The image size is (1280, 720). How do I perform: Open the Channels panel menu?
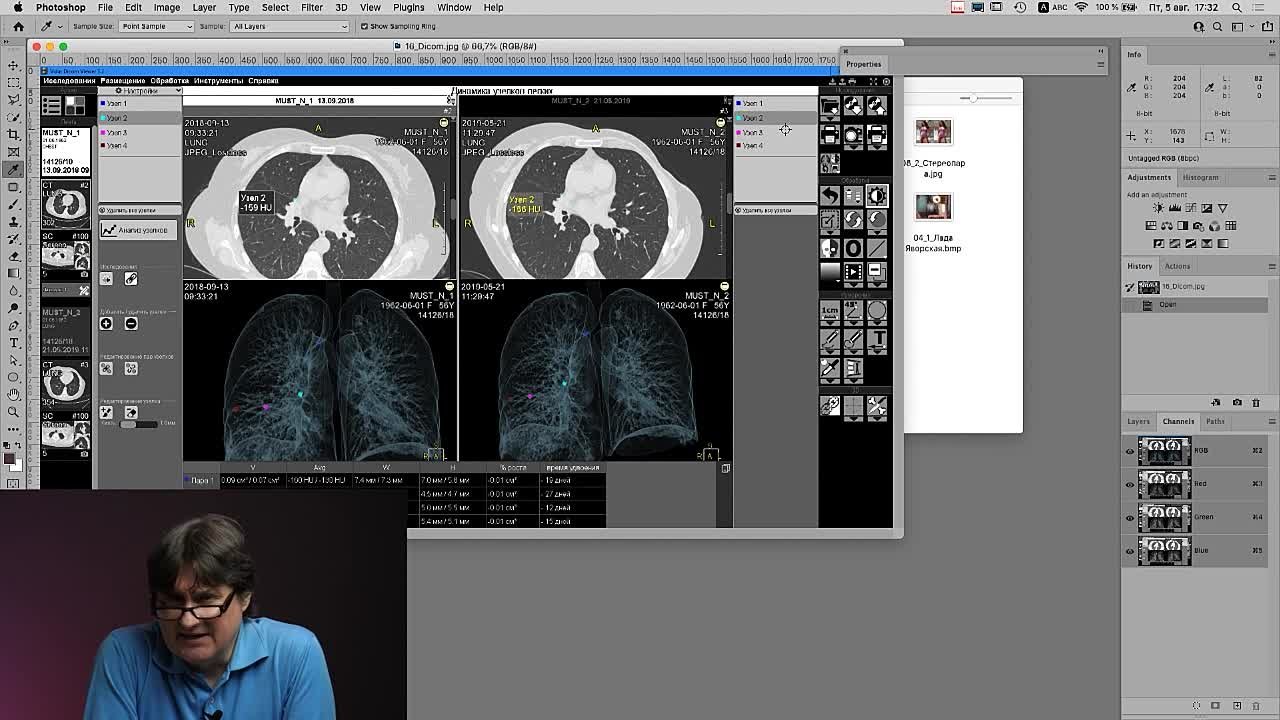(1272, 421)
